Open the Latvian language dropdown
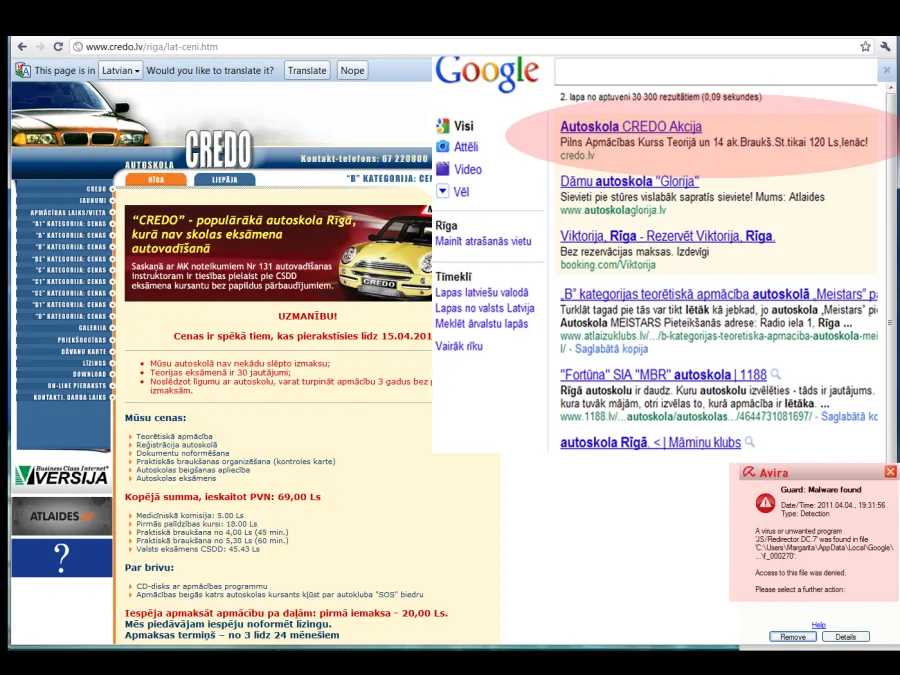The width and height of the screenshot is (900, 675). (121, 71)
